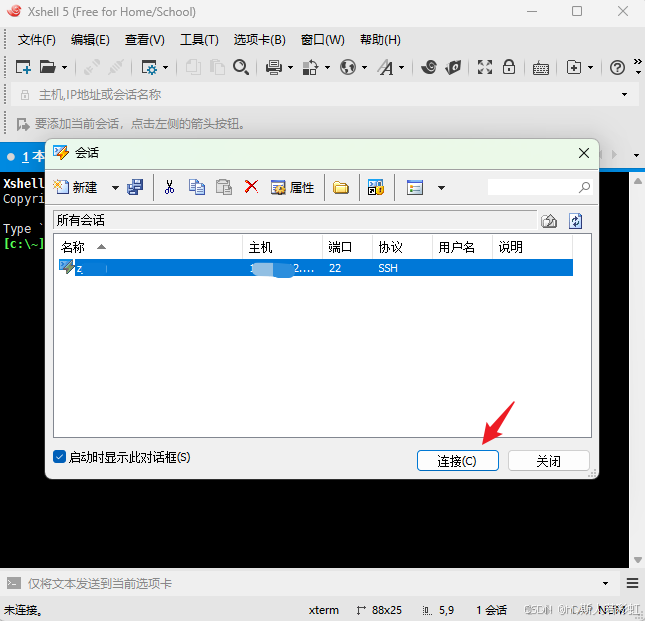Open the 工具(T) menu

point(200,40)
